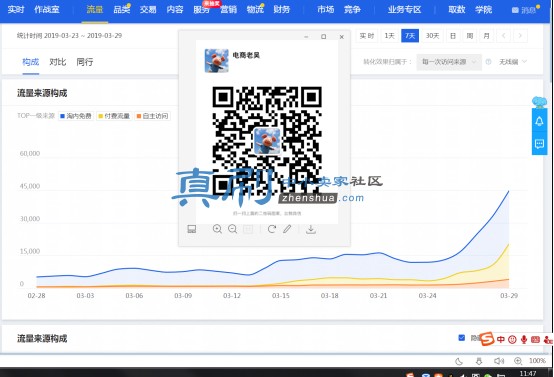Open the 内容 menu in top navigation
554x377 pixels.
tap(175, 10)
